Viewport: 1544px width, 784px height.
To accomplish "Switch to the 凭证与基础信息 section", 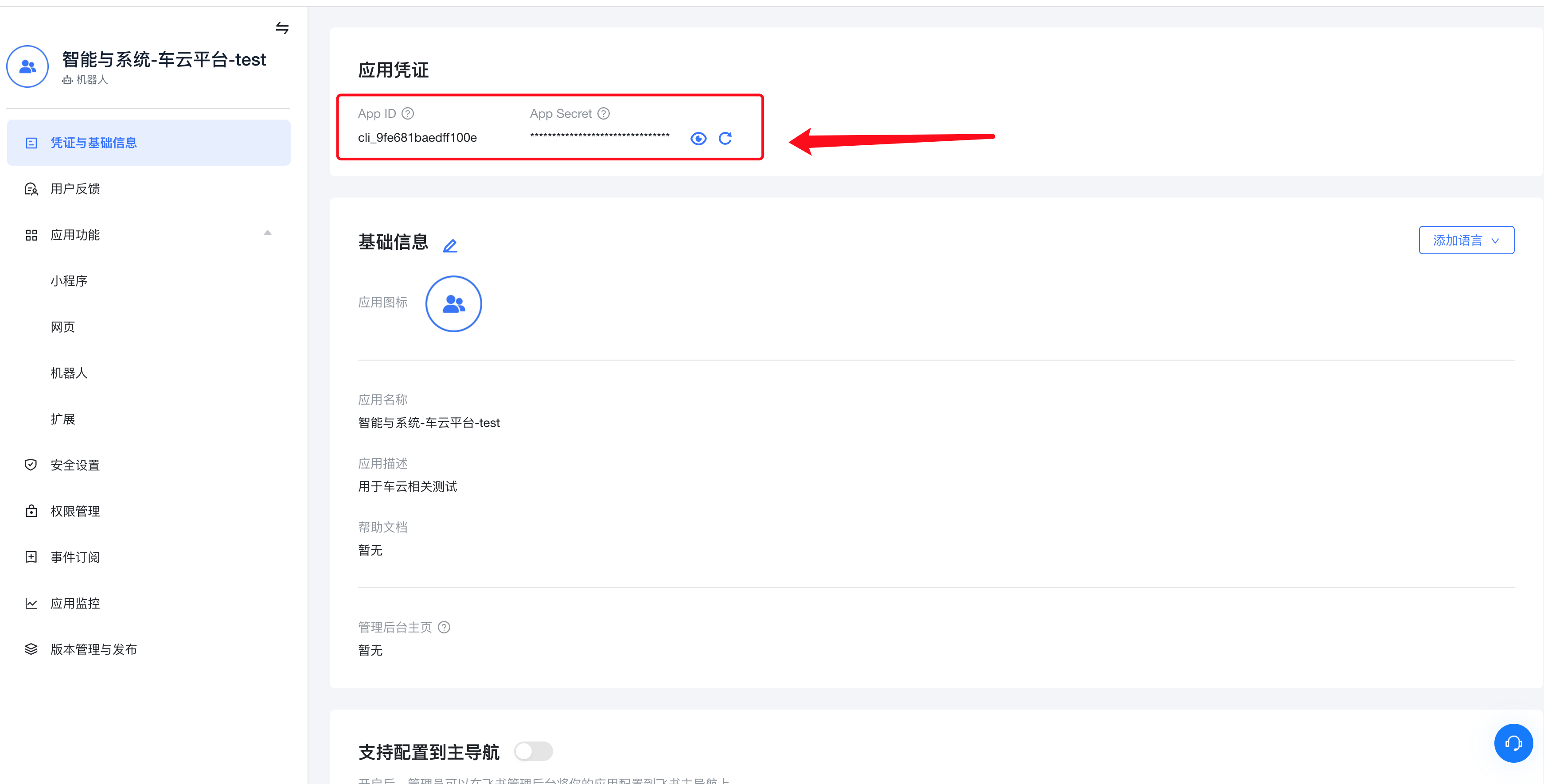I will click(x=94, y=143).
